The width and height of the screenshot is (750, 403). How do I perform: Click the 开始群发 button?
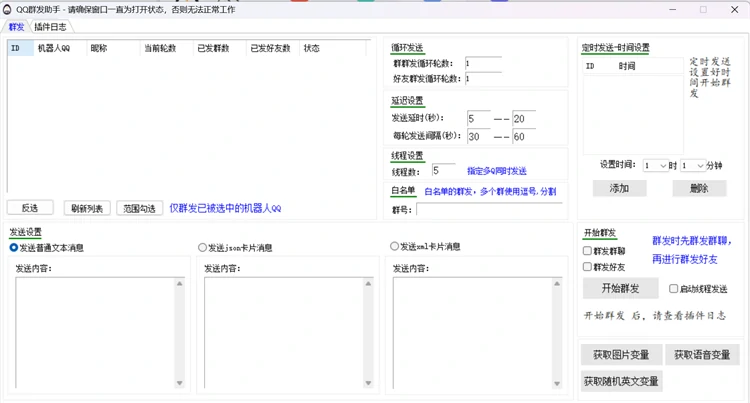[620, 288]
